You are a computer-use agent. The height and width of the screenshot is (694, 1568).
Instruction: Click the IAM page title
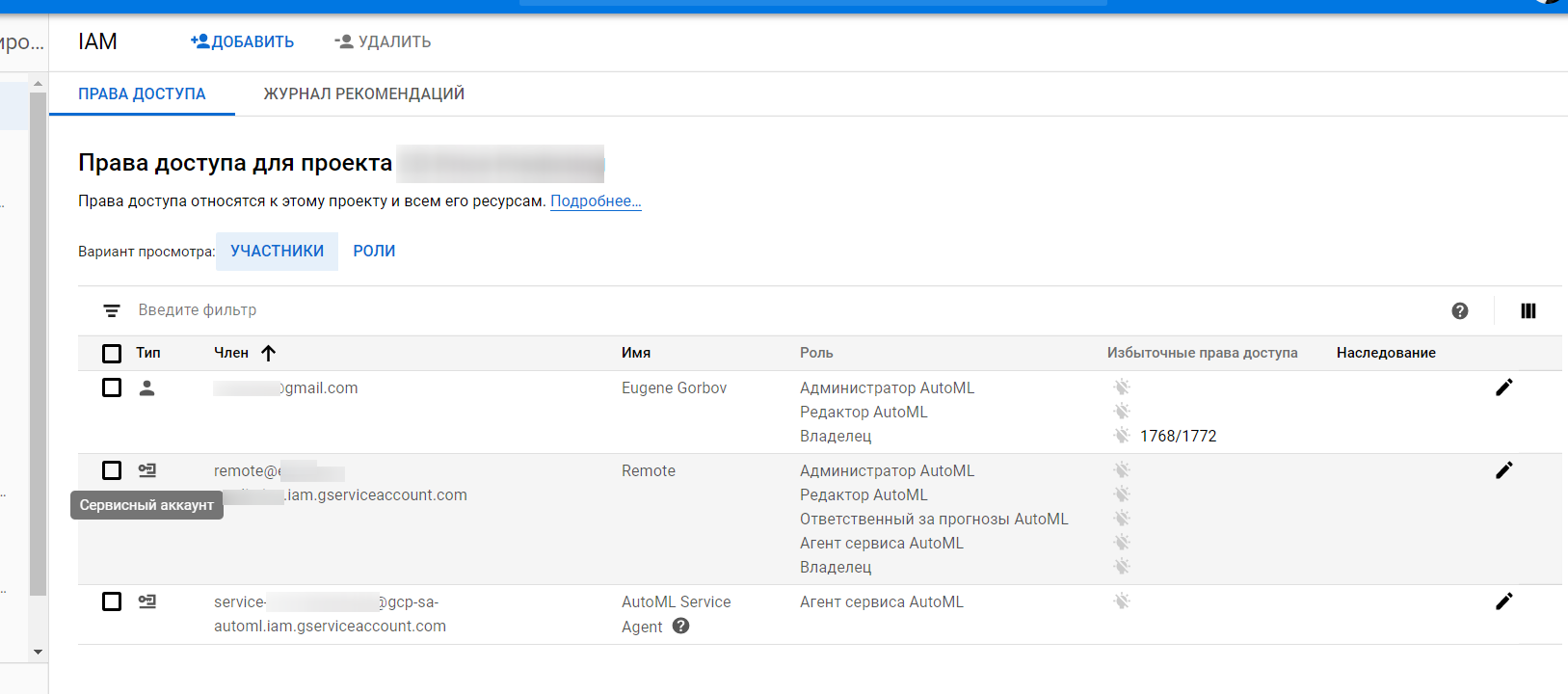click(97, 41)
